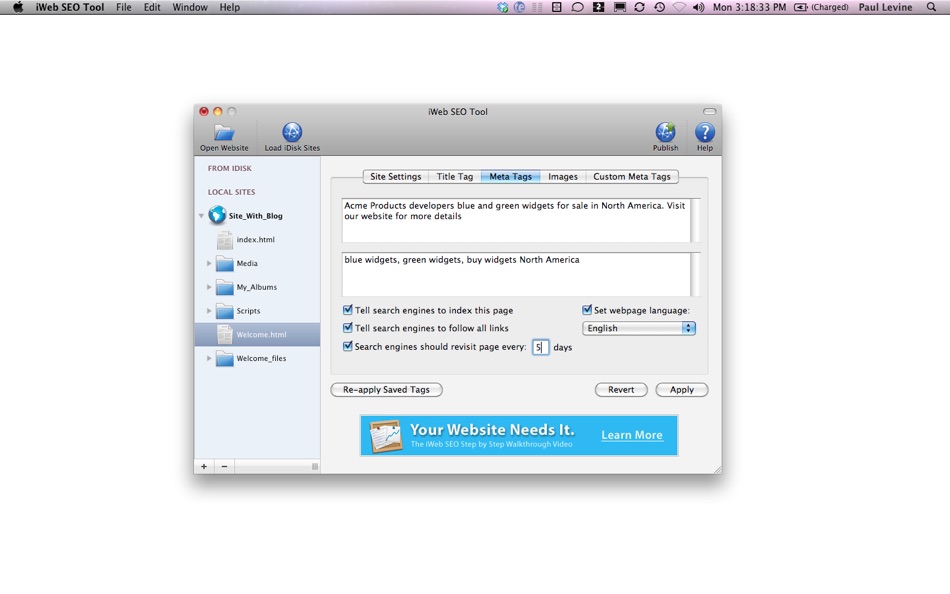Open the Edit menu
The image size is (950, 594).
click(152, 7)
